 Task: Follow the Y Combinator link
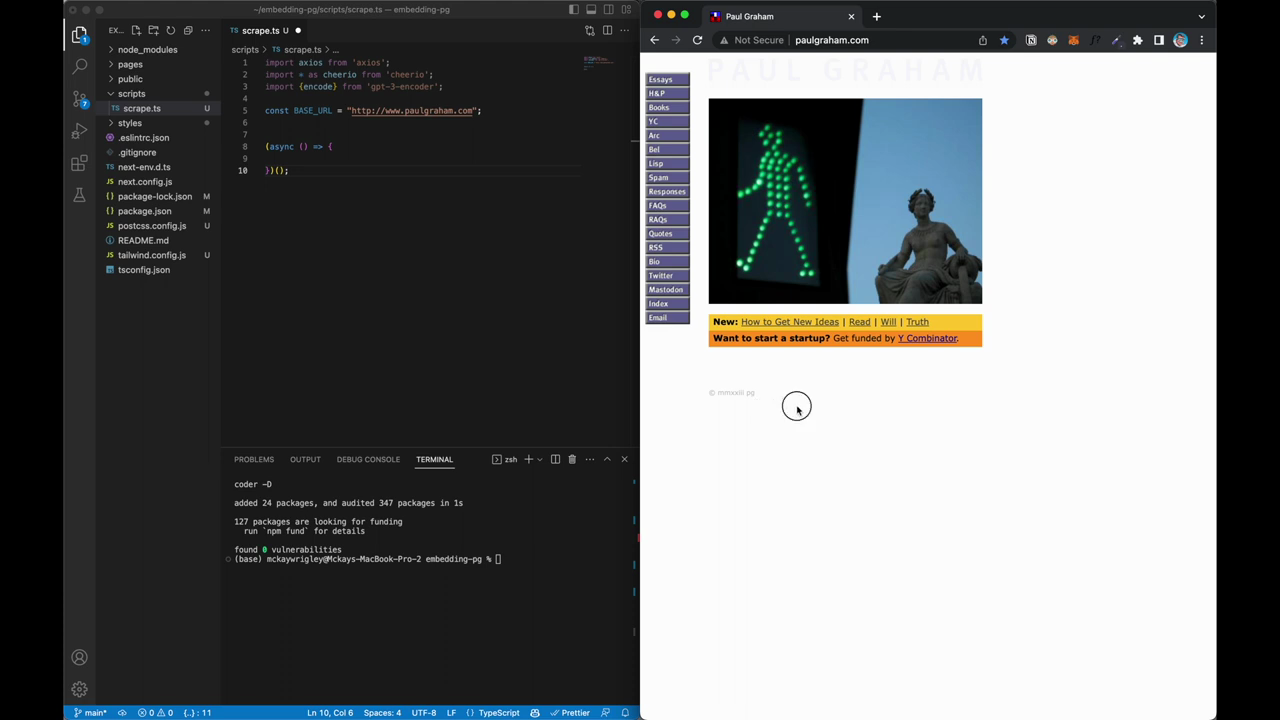pos(927,338)
